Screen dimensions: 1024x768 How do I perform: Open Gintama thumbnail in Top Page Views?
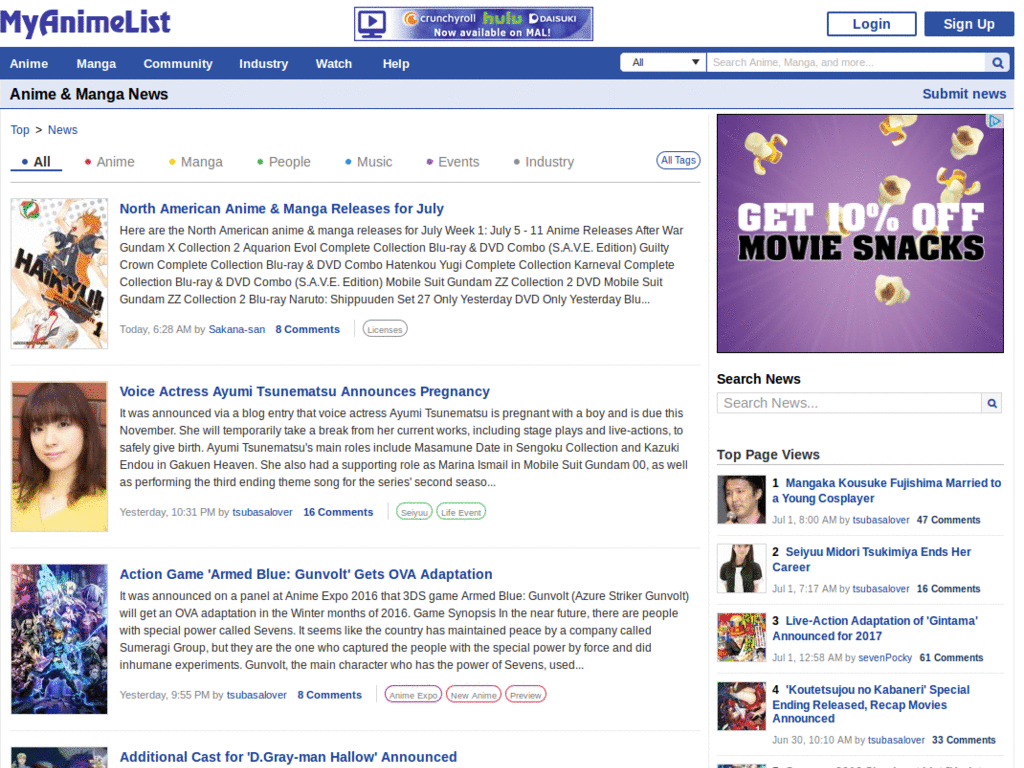(741, 637)
